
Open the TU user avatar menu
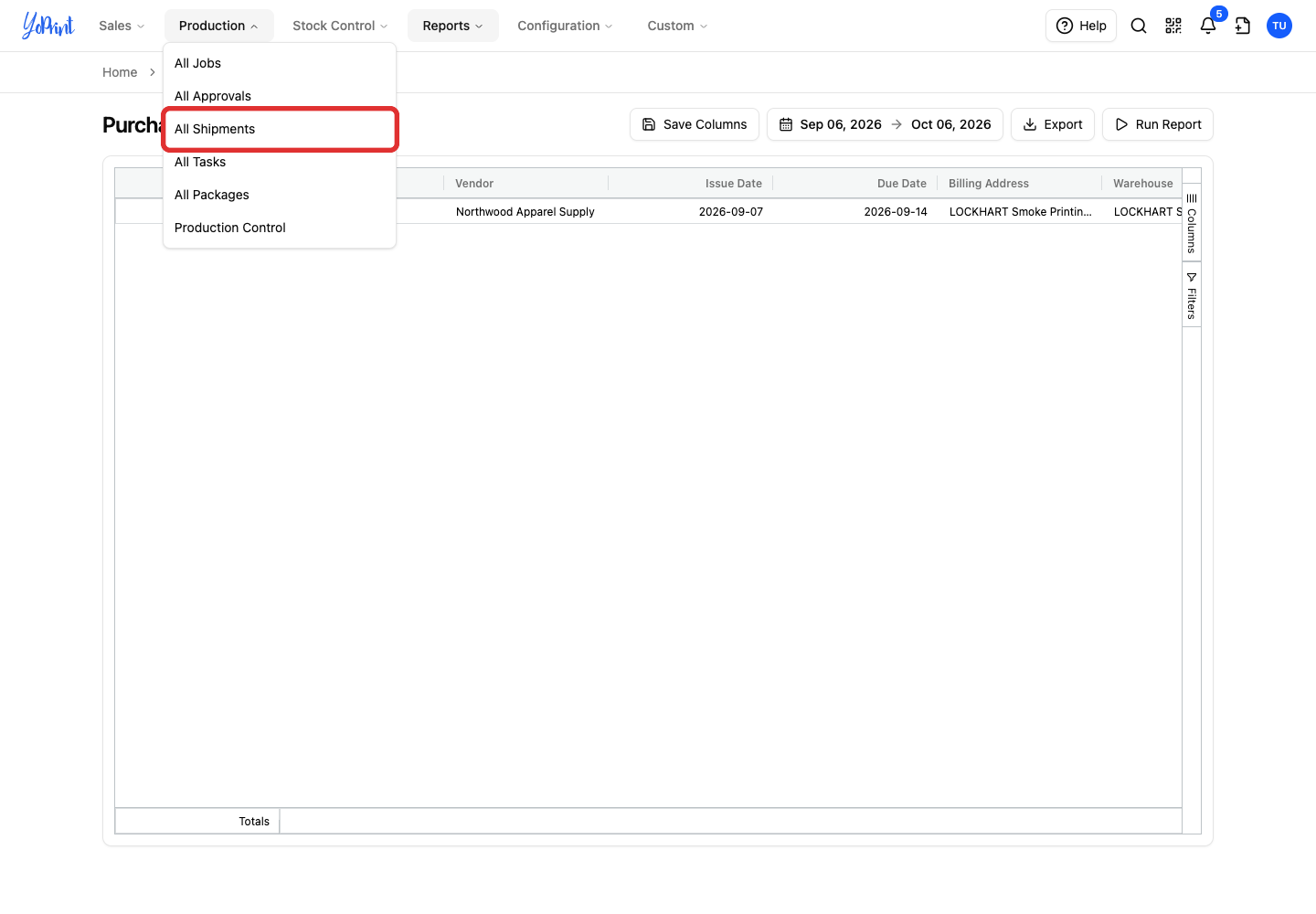pyautogui.click(x=1279, y=26)
